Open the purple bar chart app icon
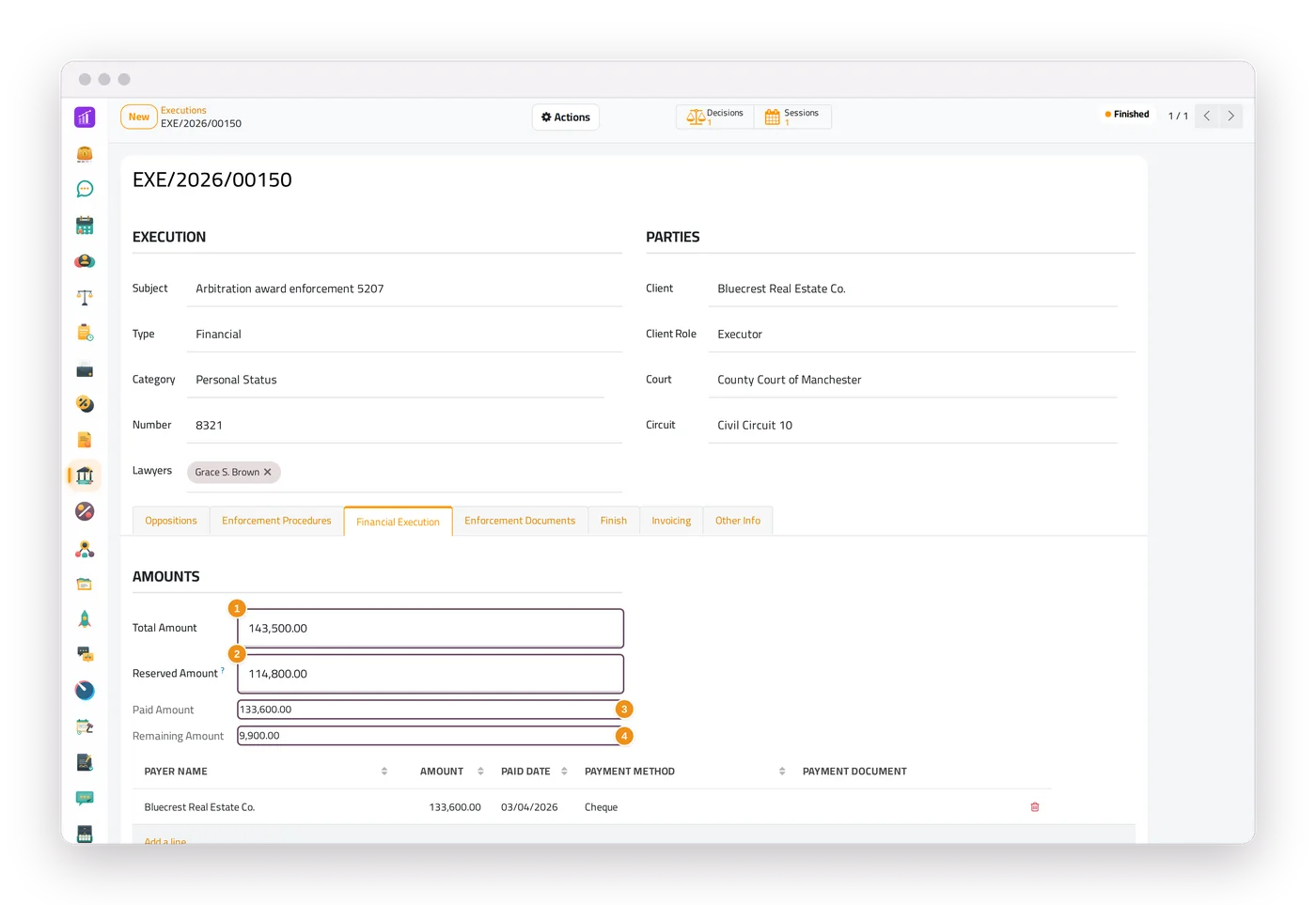 coord(85,117)
